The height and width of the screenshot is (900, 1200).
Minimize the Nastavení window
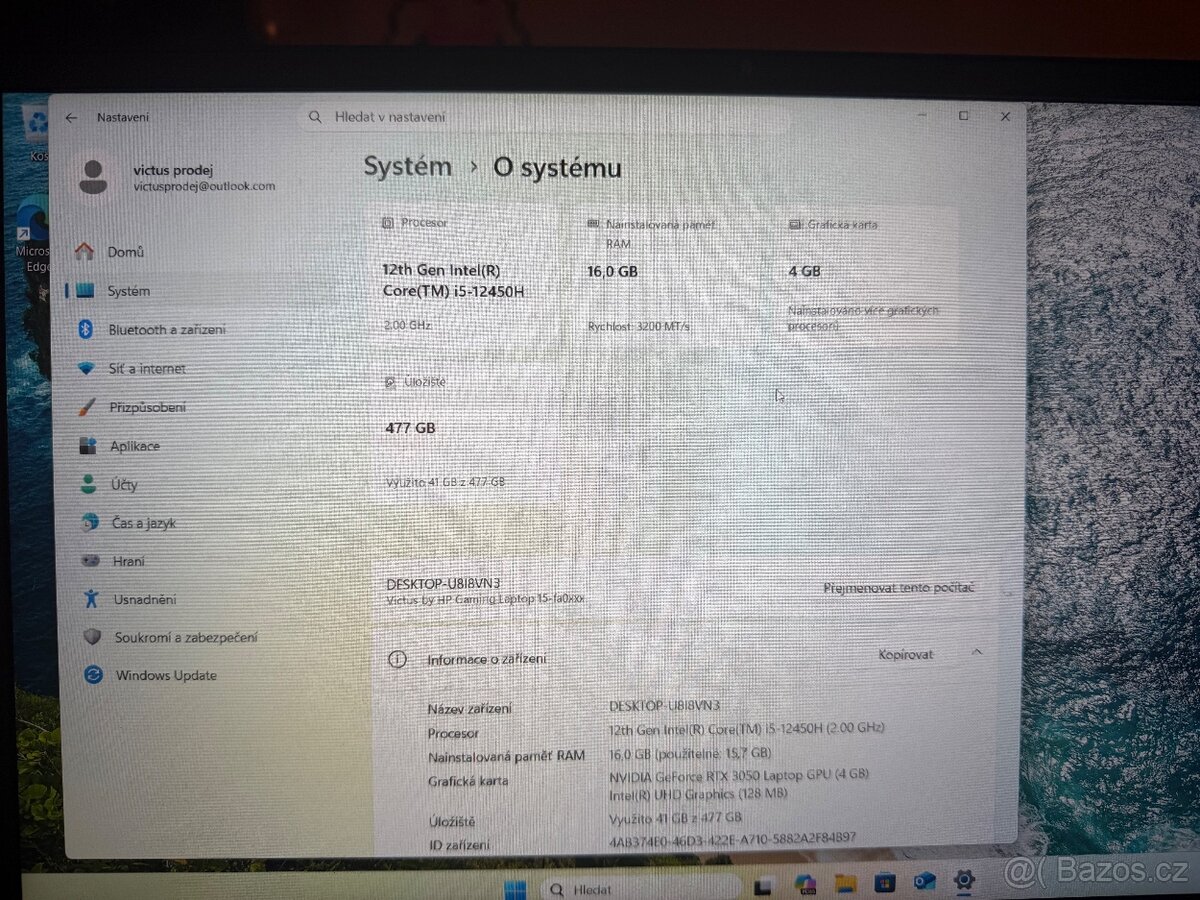pyautogui.click(x=921, y=116)
